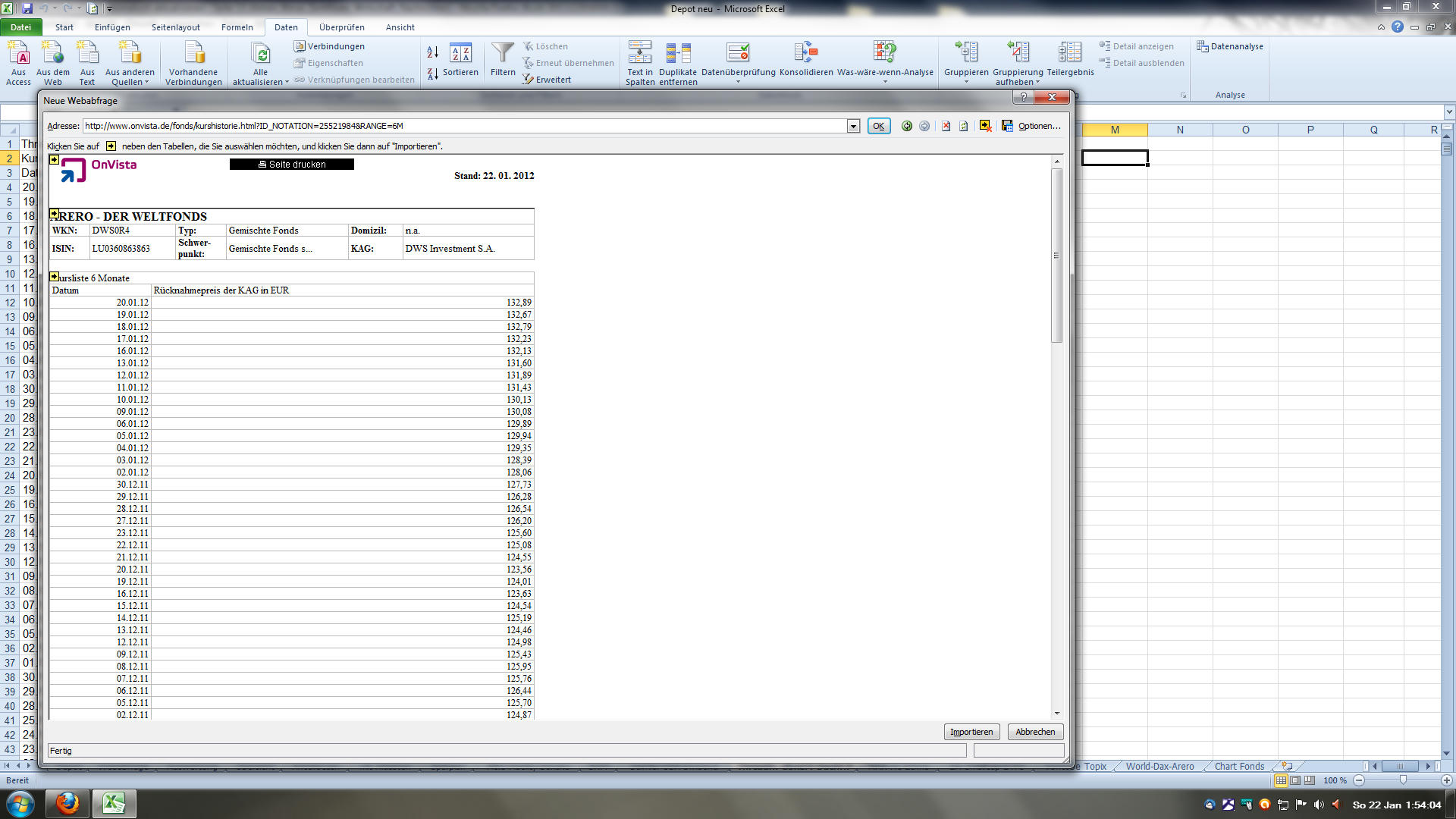The width and height of the screenshot is (1456, 819).
Task: Open the Adresse dropdown list
Action: 853,126
